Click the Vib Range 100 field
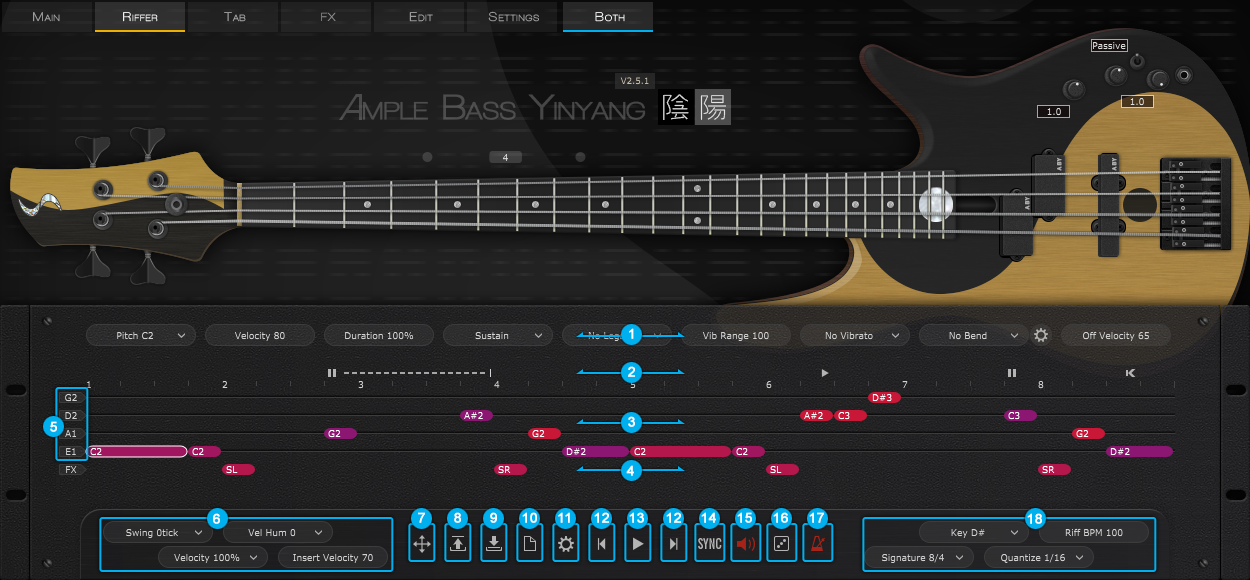This screenshot has height=580, width=1250. pos(736,336)
